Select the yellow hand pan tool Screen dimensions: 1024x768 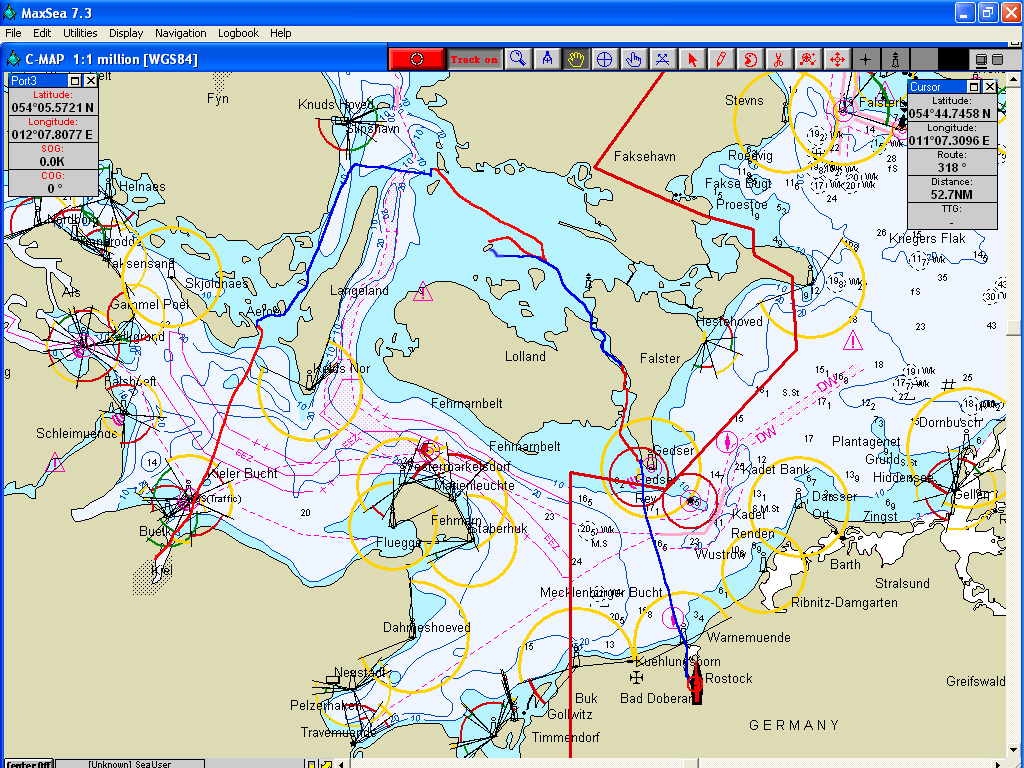coord(575,59)
